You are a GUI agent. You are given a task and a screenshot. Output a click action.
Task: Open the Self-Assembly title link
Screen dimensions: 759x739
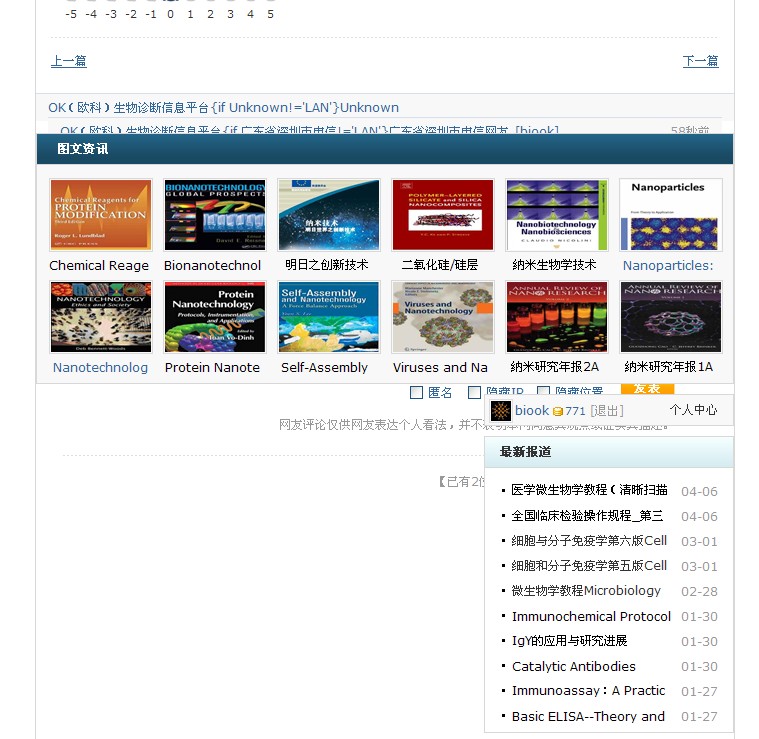324,367
